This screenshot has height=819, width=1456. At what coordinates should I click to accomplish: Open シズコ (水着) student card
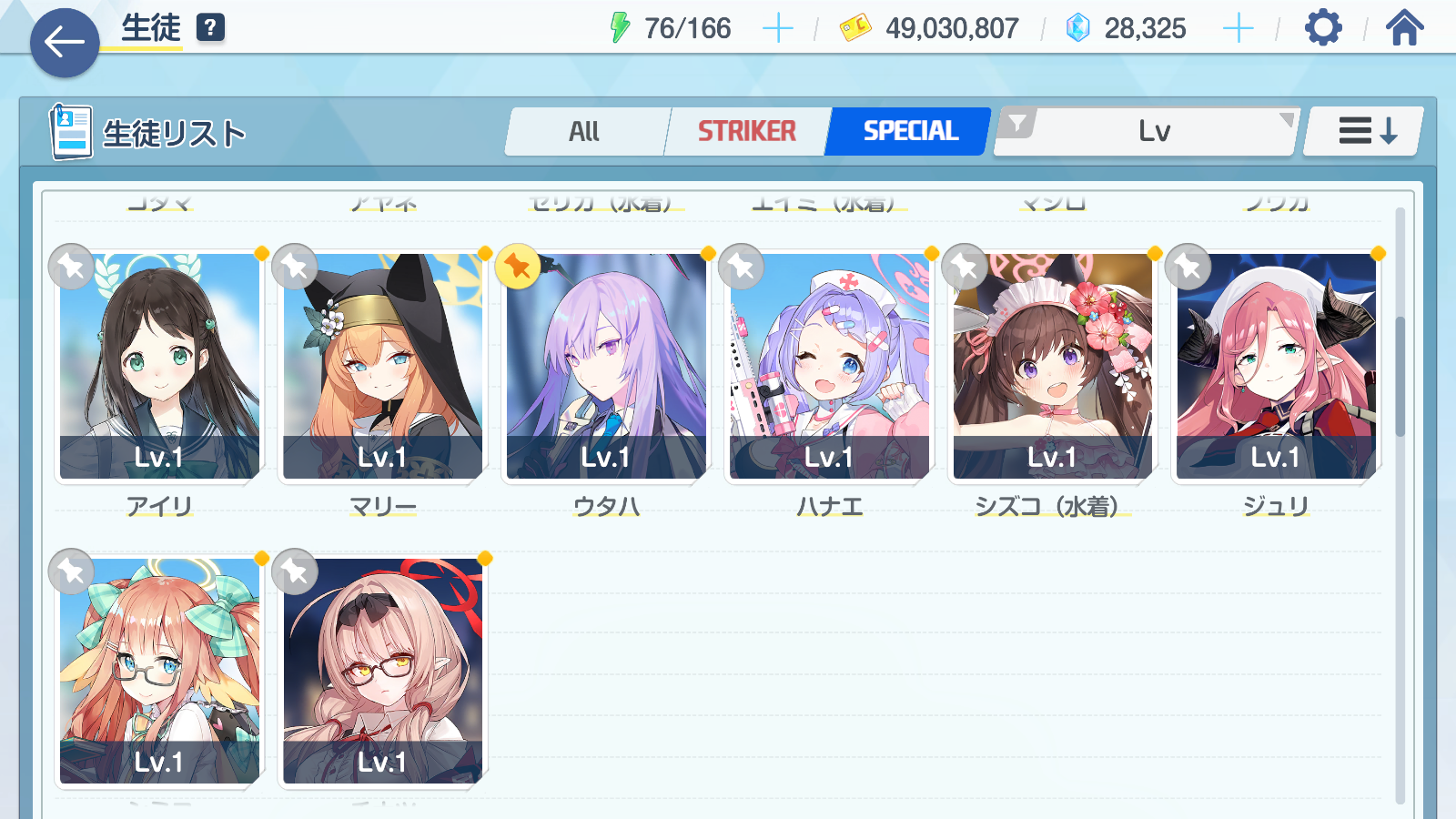(x=1052, y=366)
